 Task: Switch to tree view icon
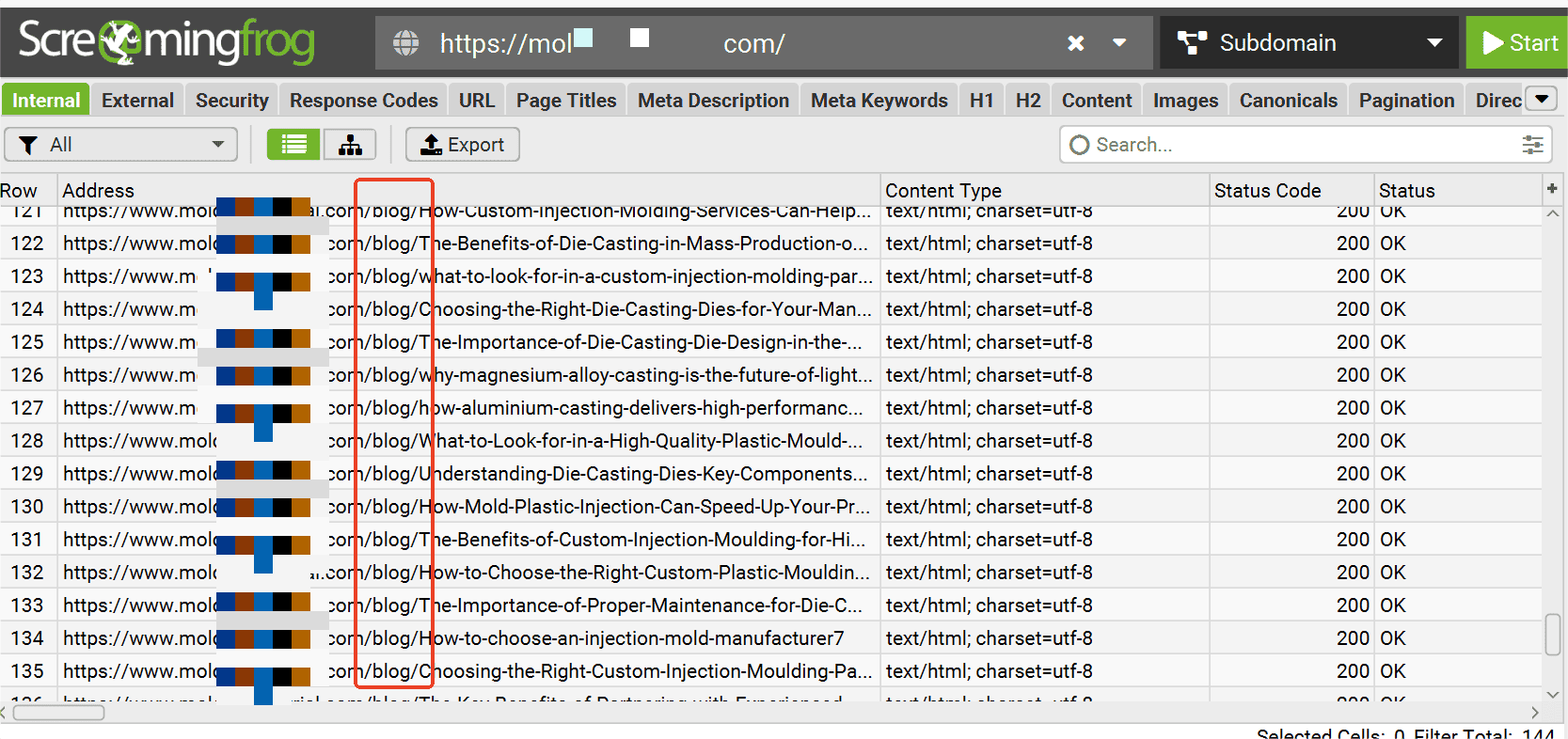[x=350, y=145]
